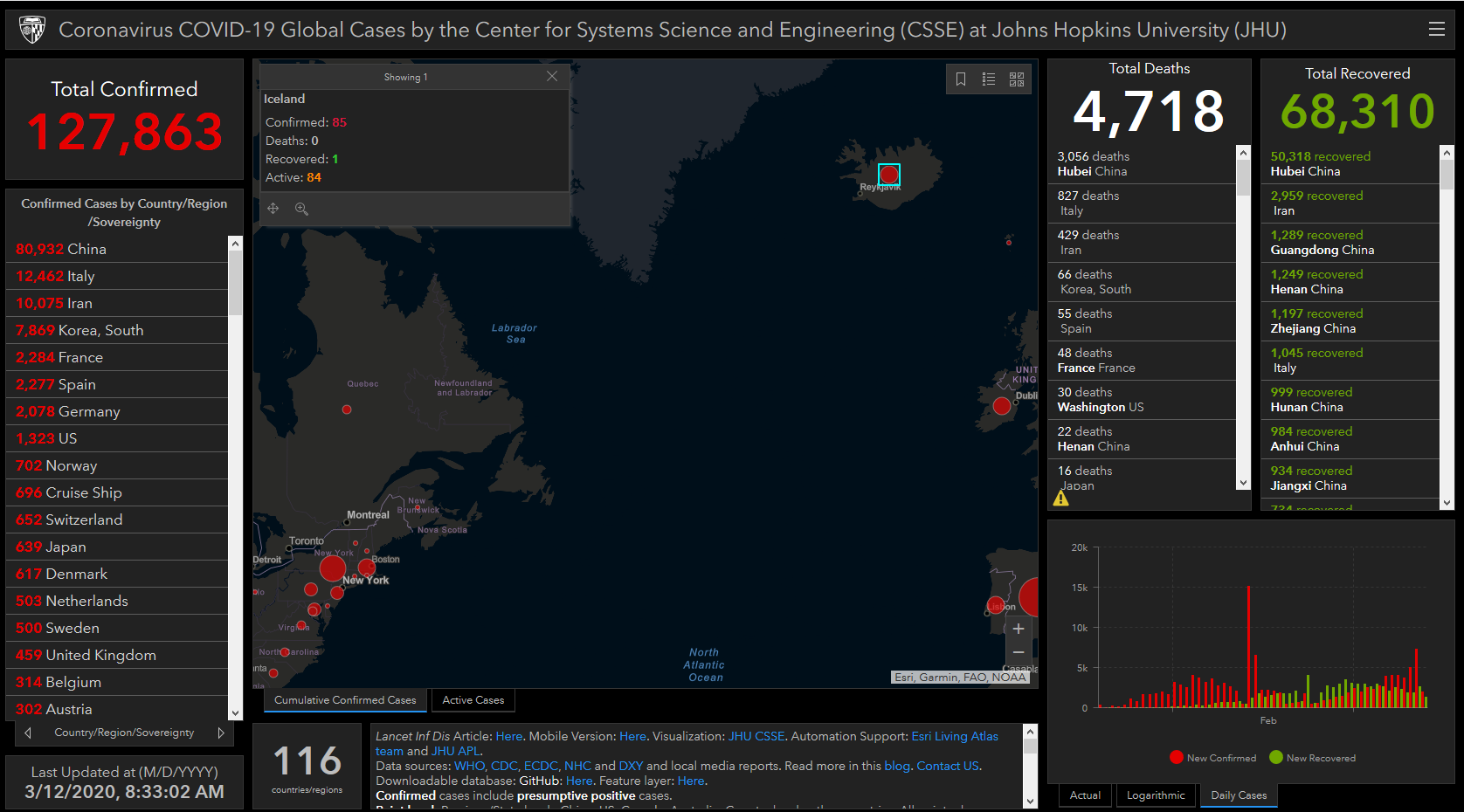Select Iran with 10,075 cases
Image resolution: width=1464 pixels, height=812 pixels.
pyautogui.click(x=117, y=303)
